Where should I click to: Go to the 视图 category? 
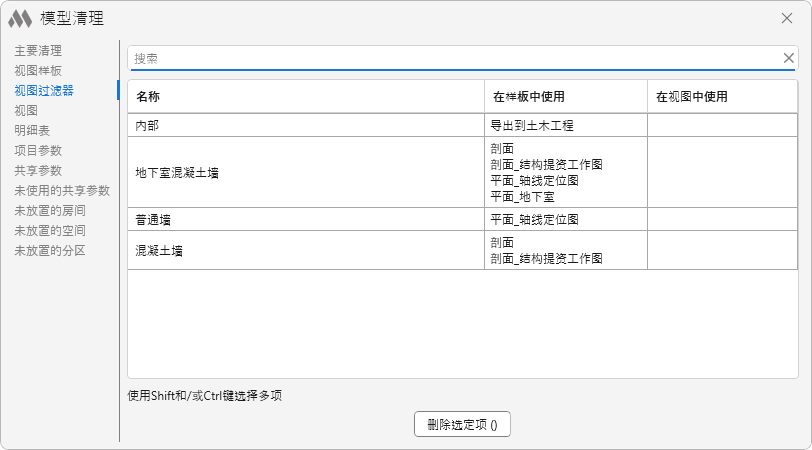(26, 110)
